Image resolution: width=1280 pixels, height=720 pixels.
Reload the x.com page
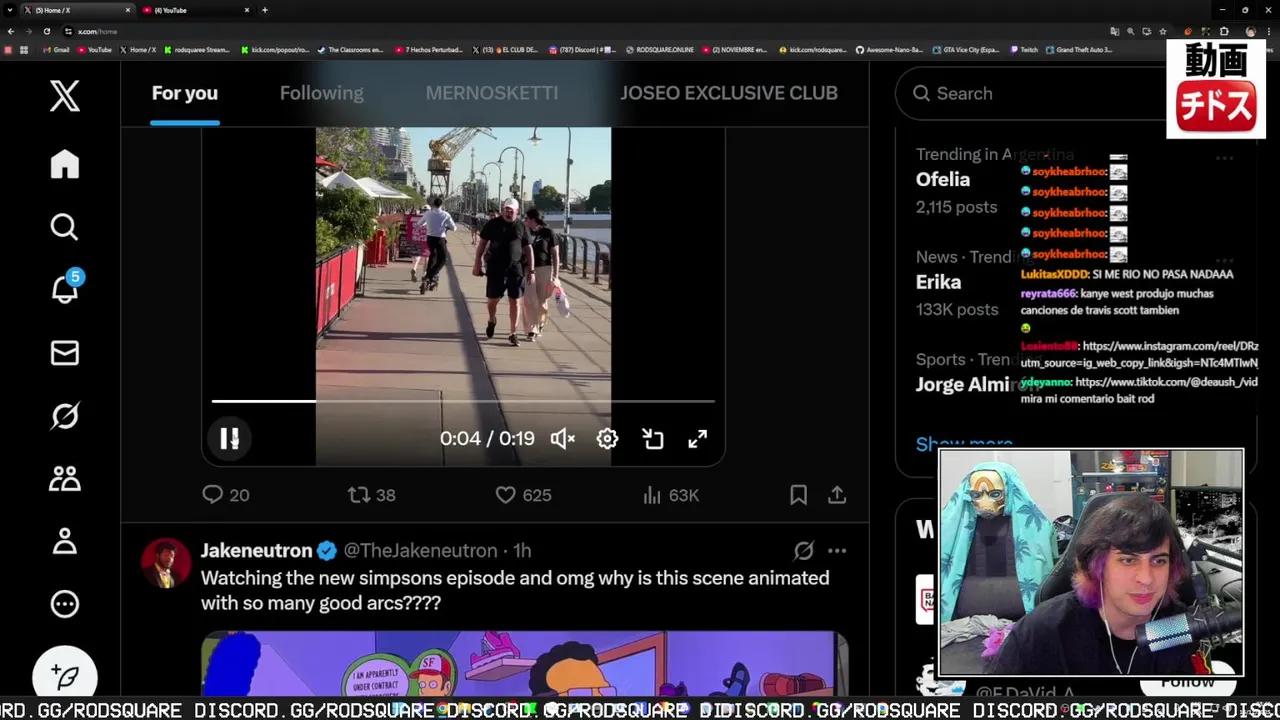pyautogui.click(x=46, y=31)
